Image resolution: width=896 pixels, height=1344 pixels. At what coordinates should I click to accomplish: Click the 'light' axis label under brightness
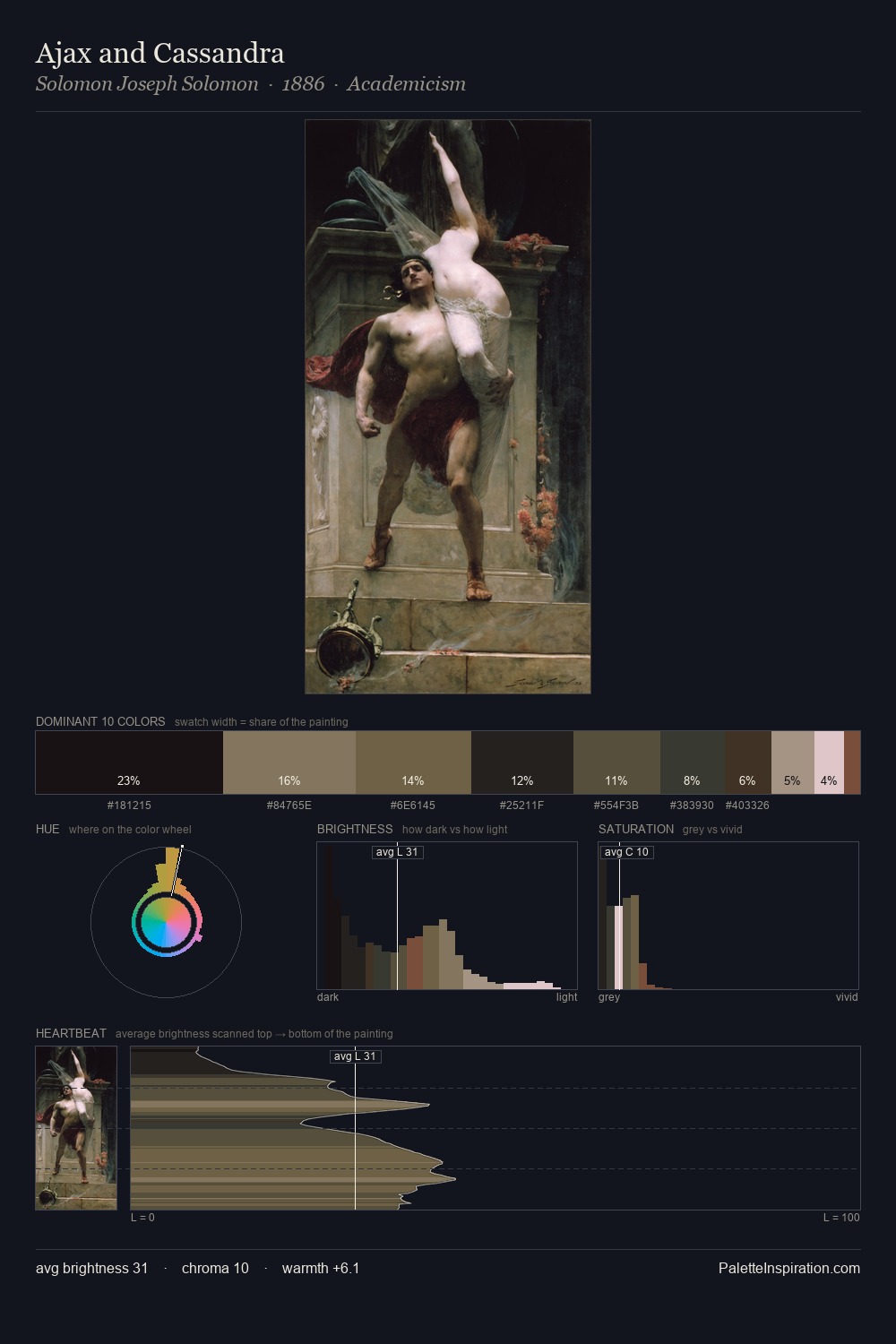[567, 997]
